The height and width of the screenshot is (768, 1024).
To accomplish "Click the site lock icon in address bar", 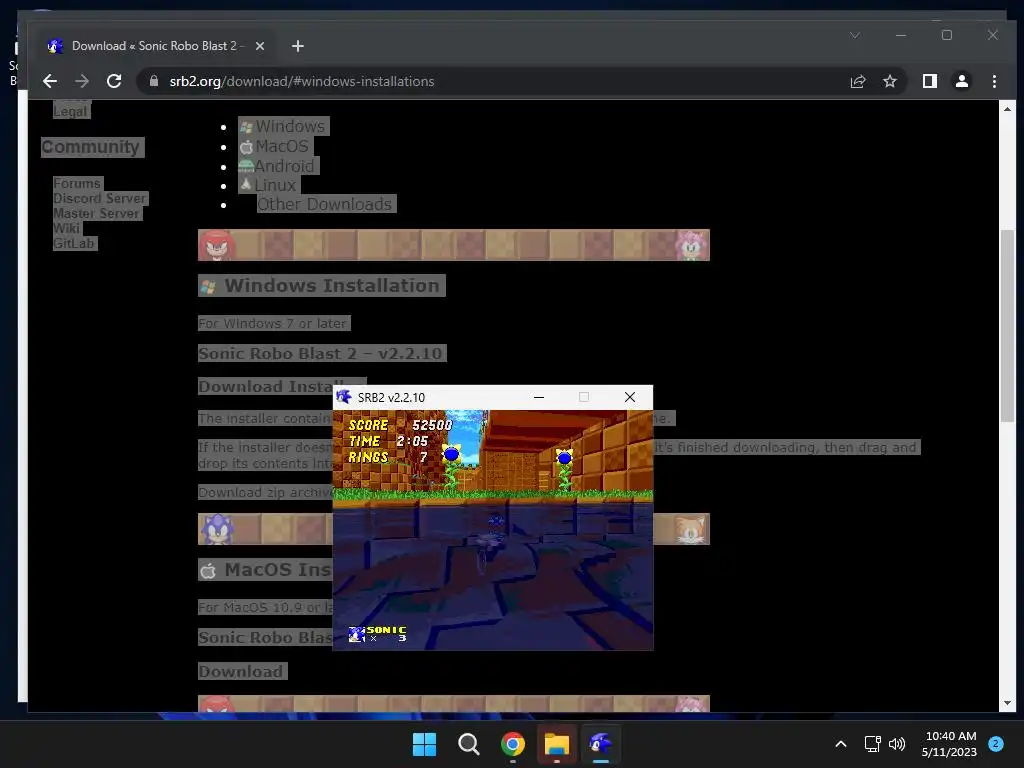I will click(x=154, y=81).
